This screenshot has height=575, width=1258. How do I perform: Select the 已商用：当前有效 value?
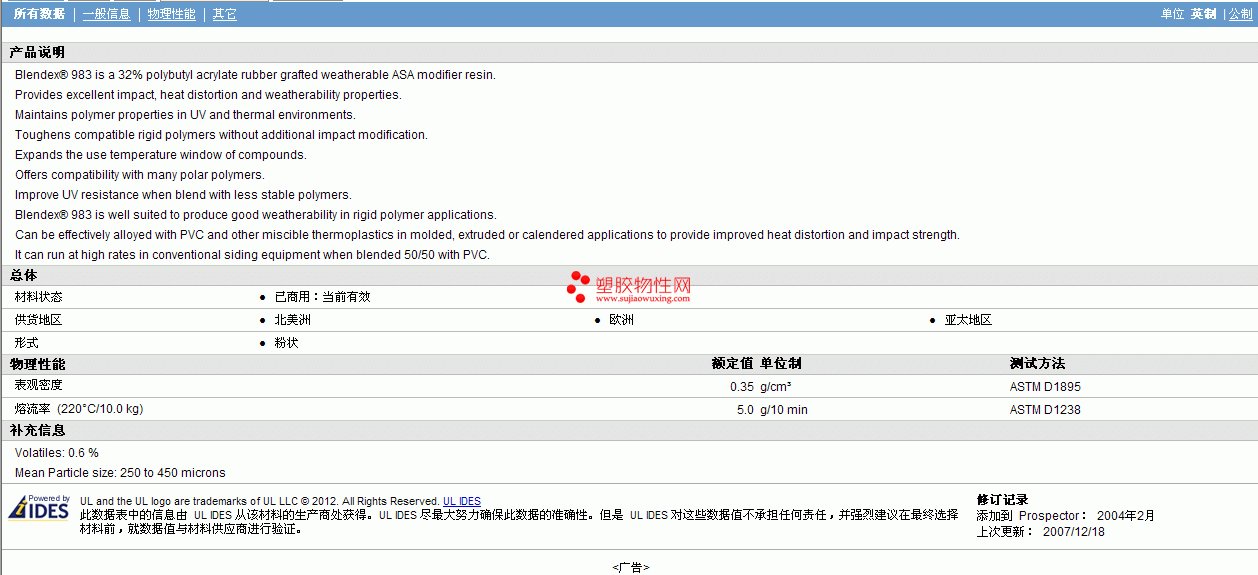322,297
